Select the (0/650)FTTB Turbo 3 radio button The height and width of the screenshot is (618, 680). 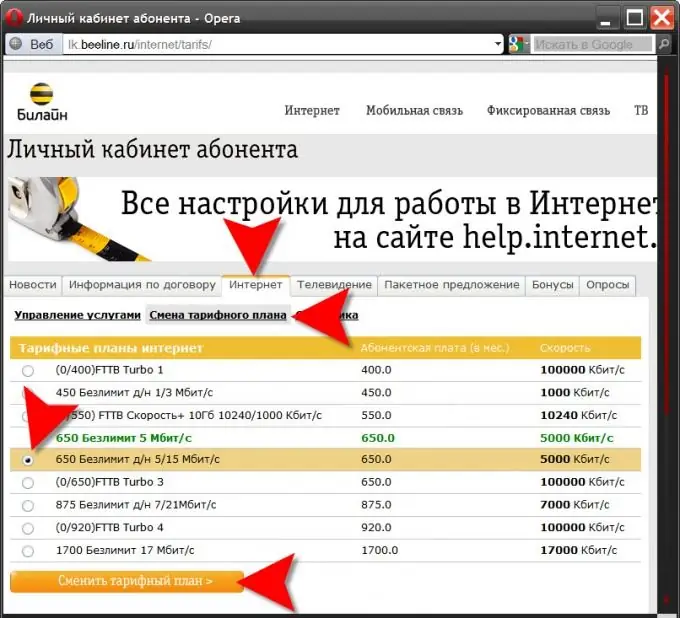(x=28, y=483)
